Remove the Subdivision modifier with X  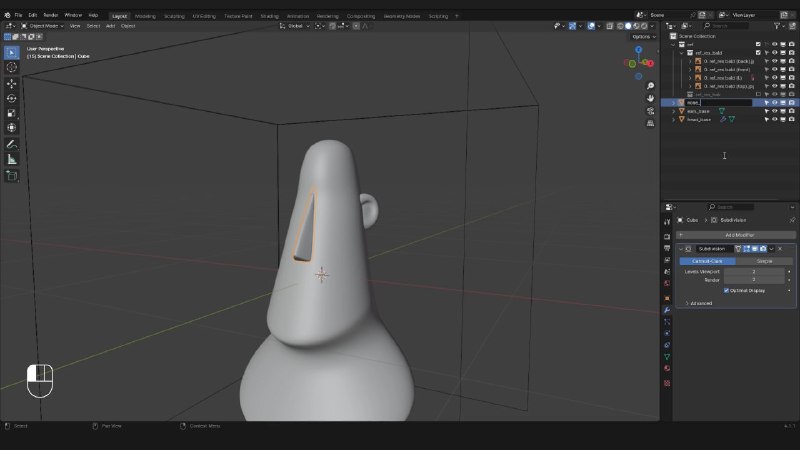(x=780, y=248)
